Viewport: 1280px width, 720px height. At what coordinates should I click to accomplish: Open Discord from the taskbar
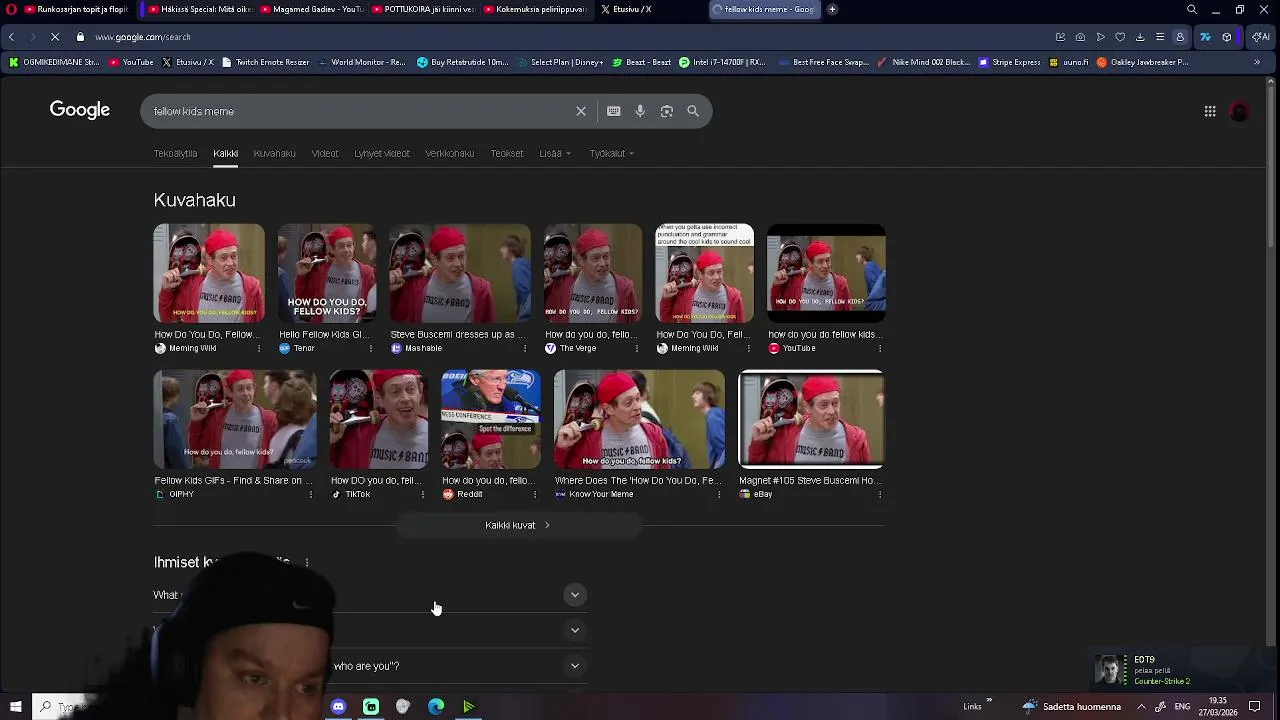pos(338,707)
